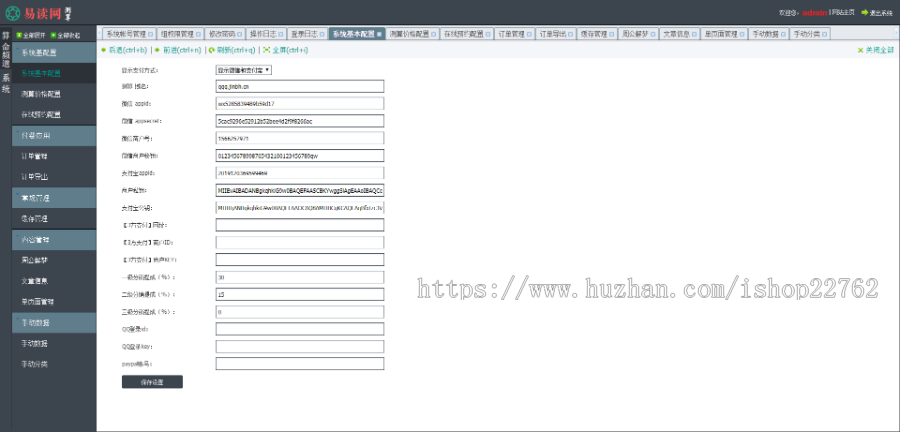The width and height of the screenshot is (900, 432).
Task: Select 订单管理 in the left sidebar
Action: pyautogui.click(x=36, y=157)
